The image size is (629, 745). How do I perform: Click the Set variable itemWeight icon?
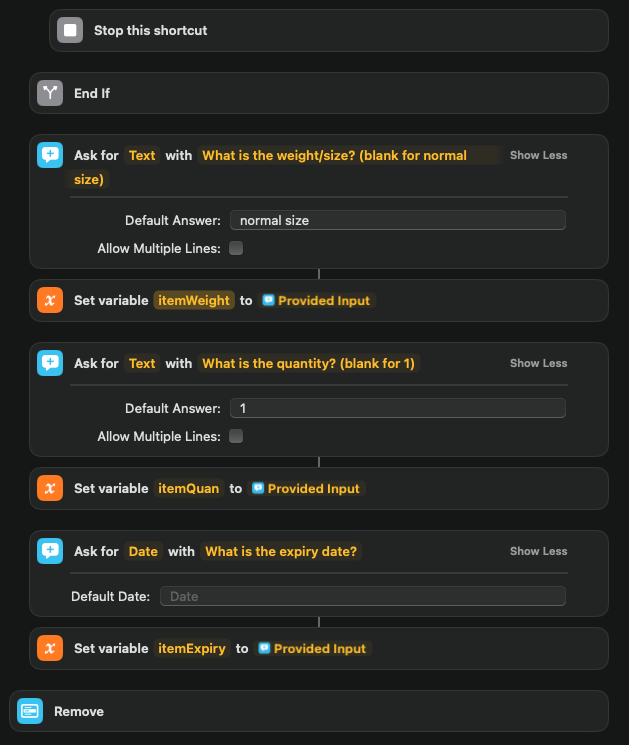(x=50, y=300)
